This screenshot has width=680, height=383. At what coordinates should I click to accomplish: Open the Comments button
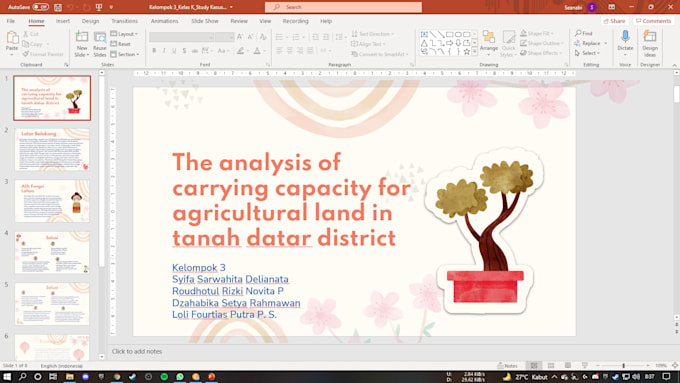(x=653, y=21)
